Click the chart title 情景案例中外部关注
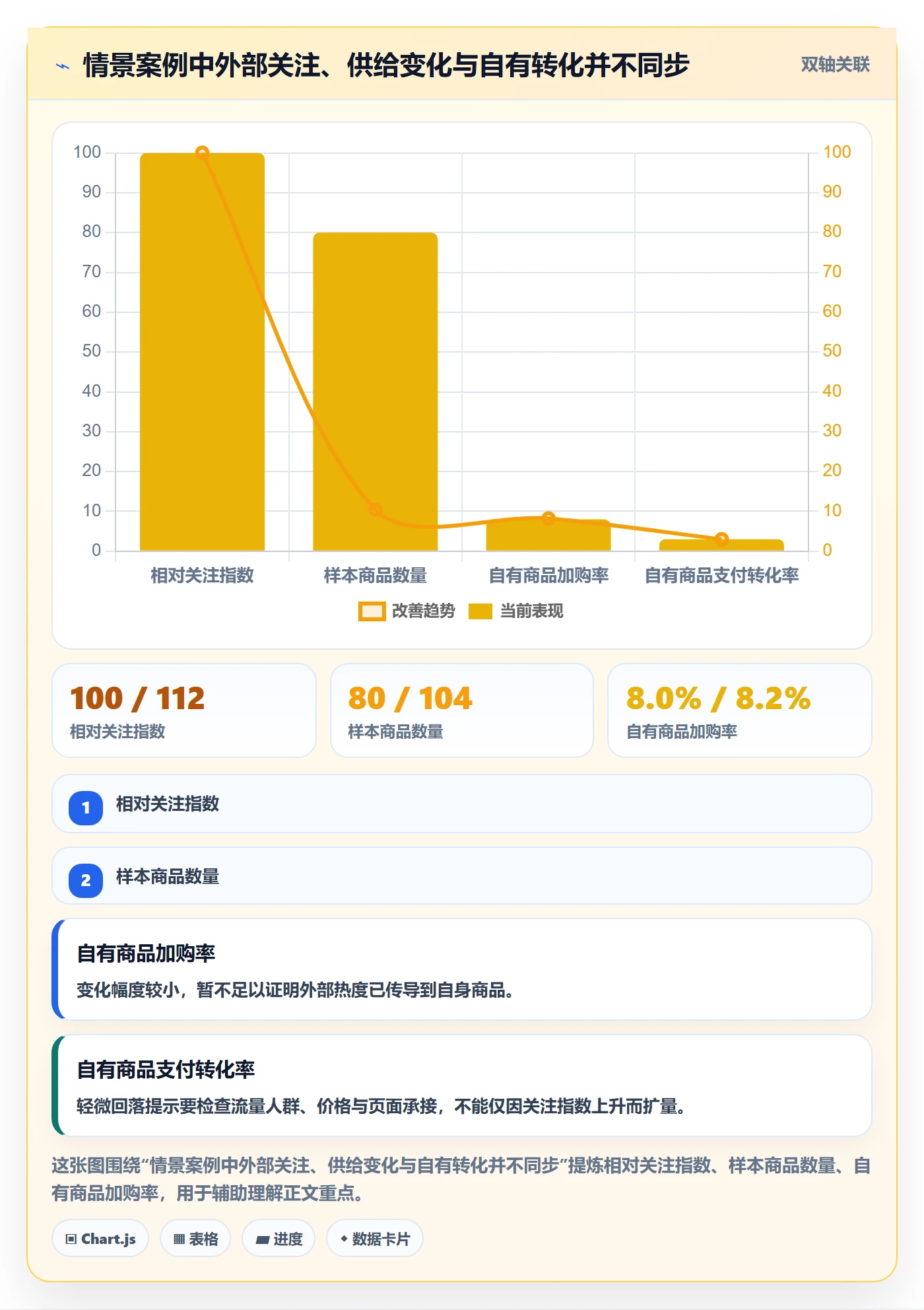Viewport: 924px width, 1310px height. pos(386,65)
